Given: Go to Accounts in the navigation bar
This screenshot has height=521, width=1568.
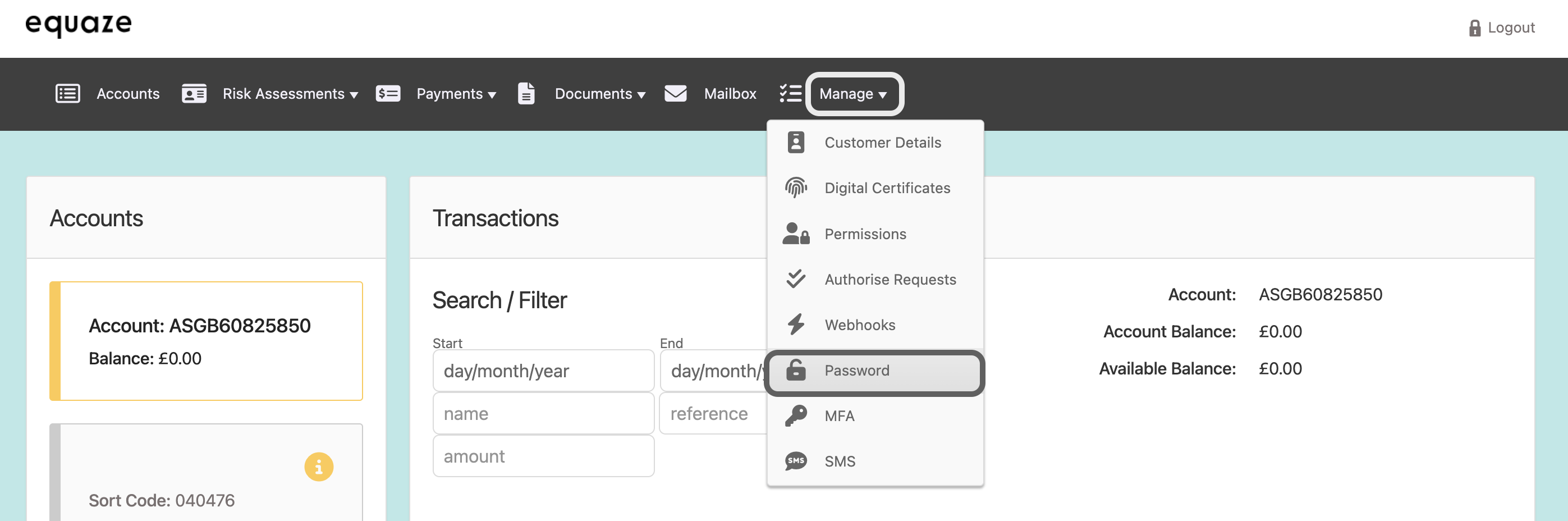Looking at the screenshot, I should tap(128, 94).
